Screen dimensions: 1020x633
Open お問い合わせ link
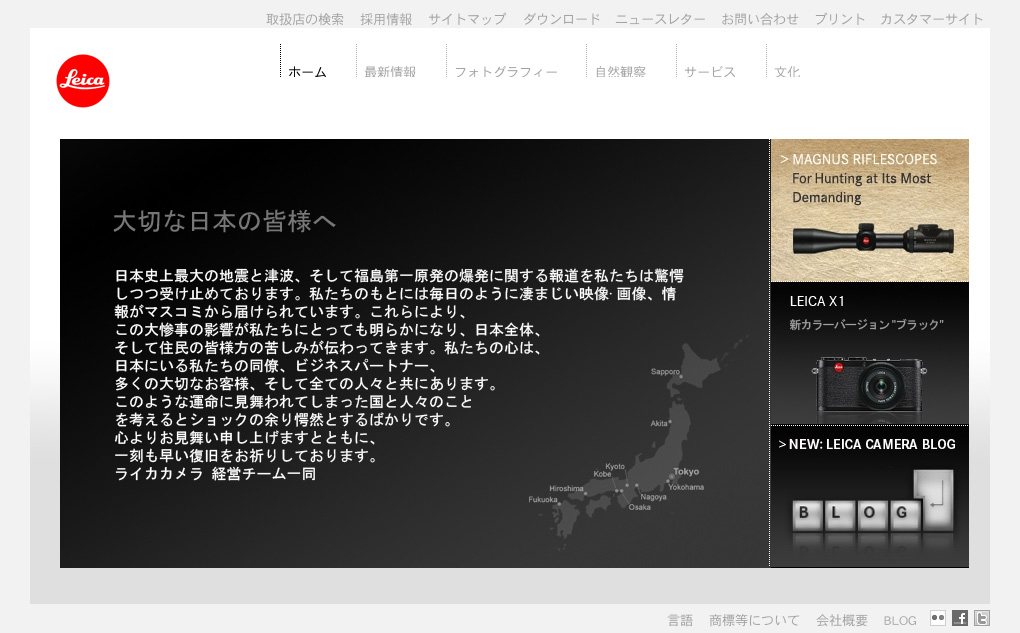760,20
